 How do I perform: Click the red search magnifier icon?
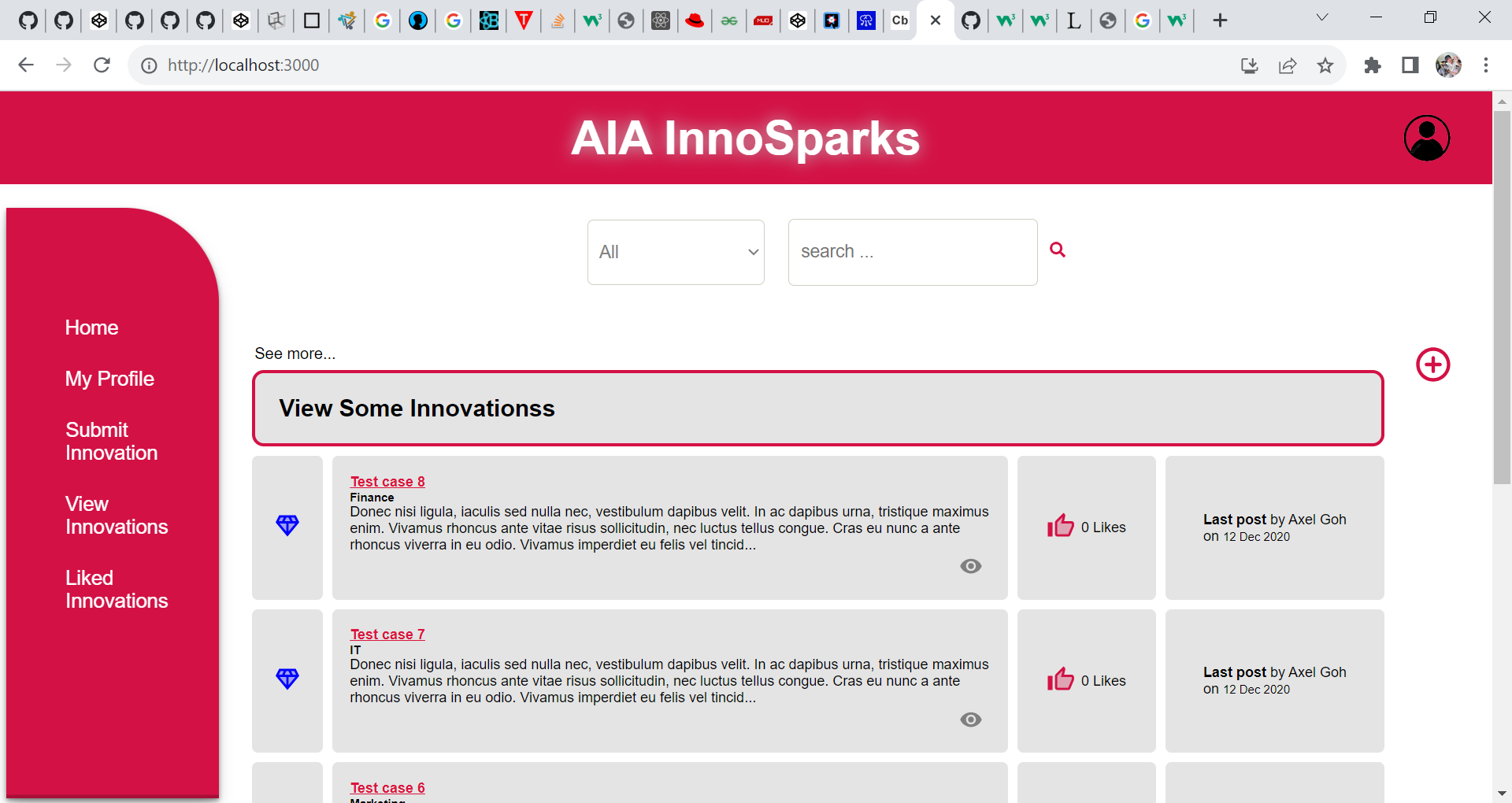coord(1058,250)
